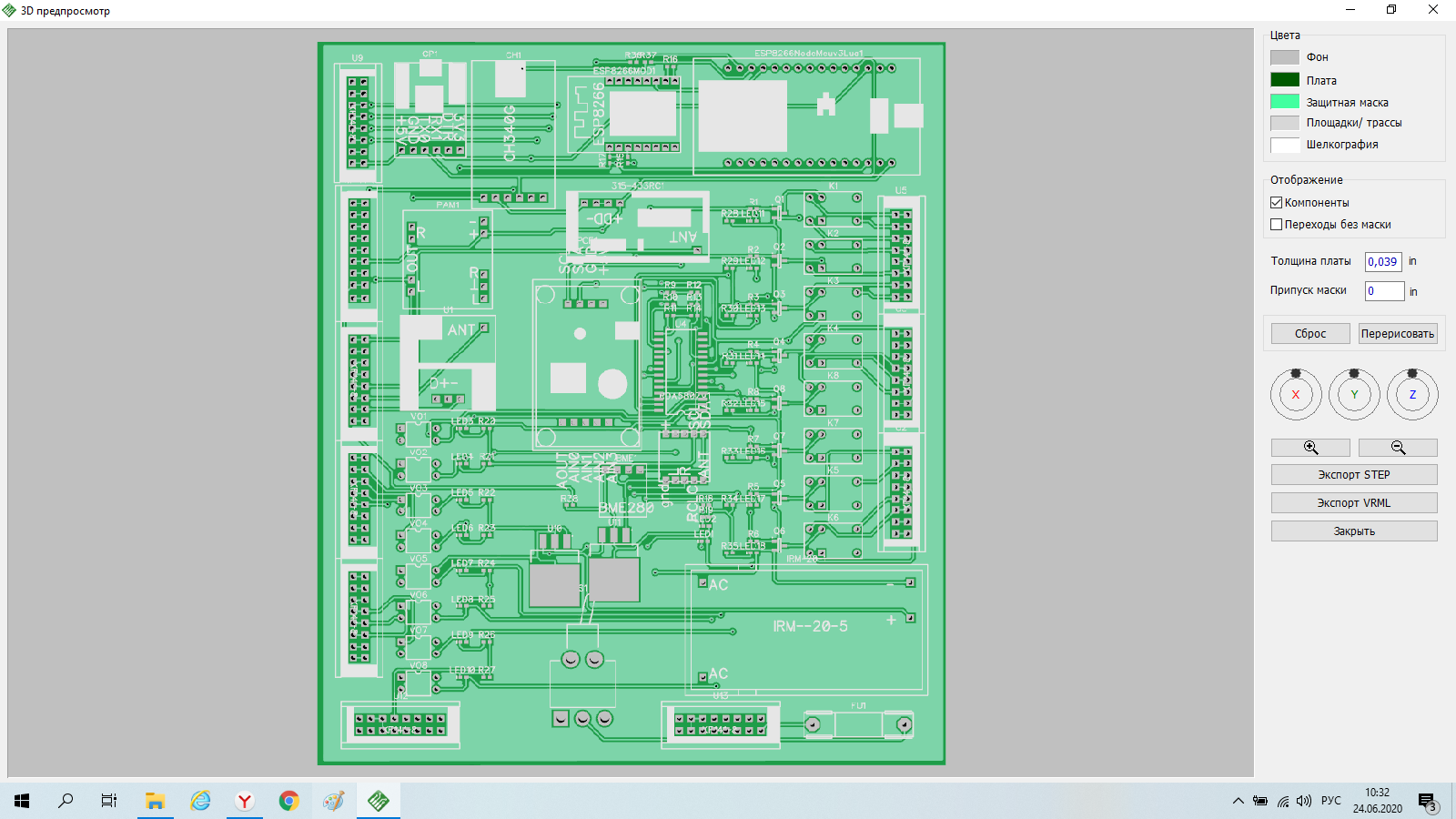Click the zoom in magnifier button
This screenshot has height=819, width=1456.
click(1310, 448)
